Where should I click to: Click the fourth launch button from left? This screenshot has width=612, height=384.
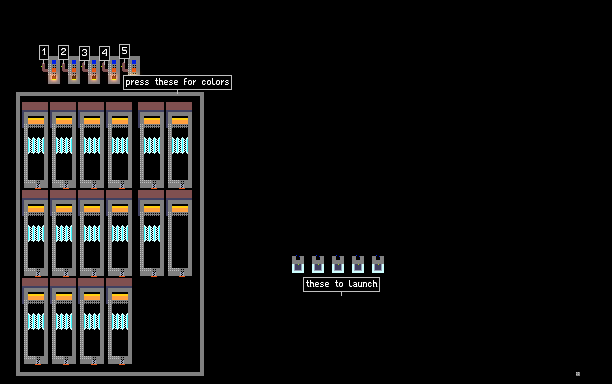tap(358, 264)
